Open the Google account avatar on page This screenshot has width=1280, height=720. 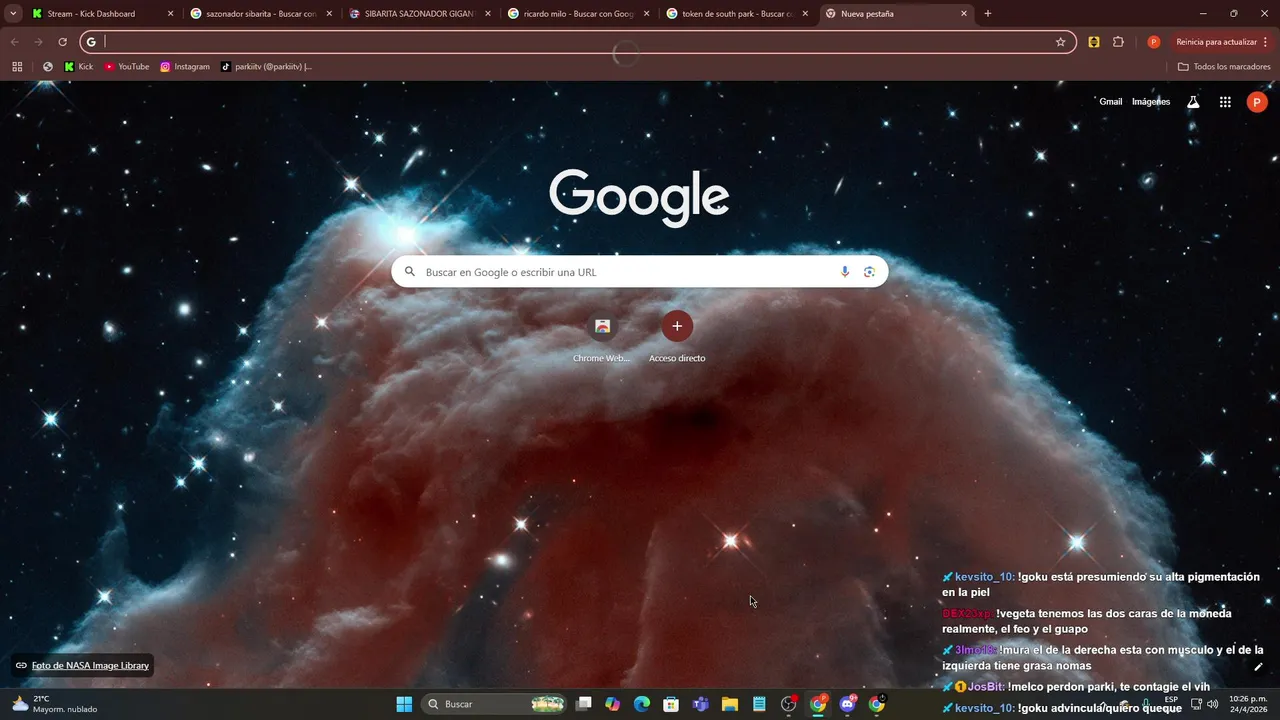coord(1257,102)
